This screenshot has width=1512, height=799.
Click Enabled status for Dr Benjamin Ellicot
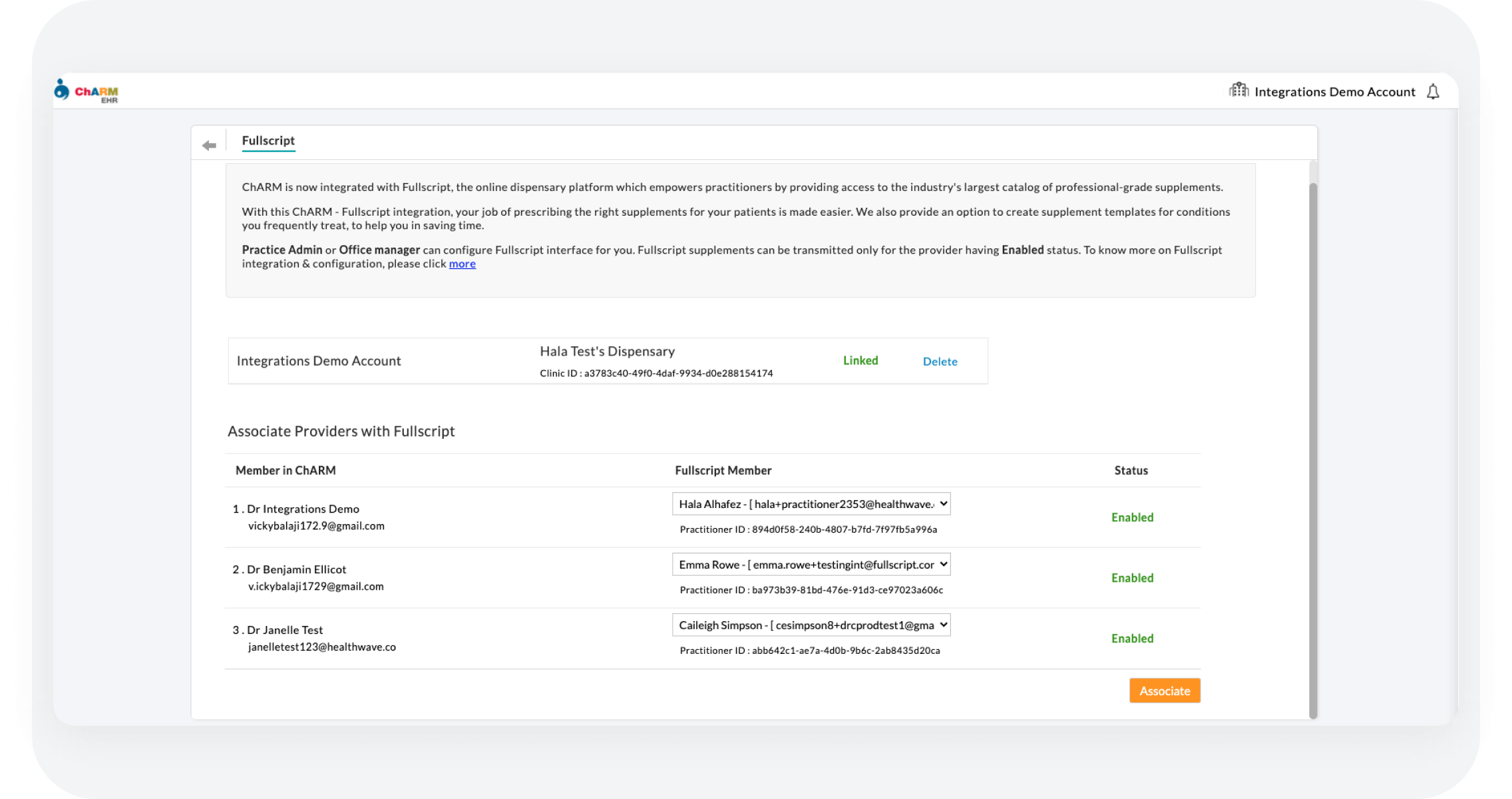(1132, 578)
